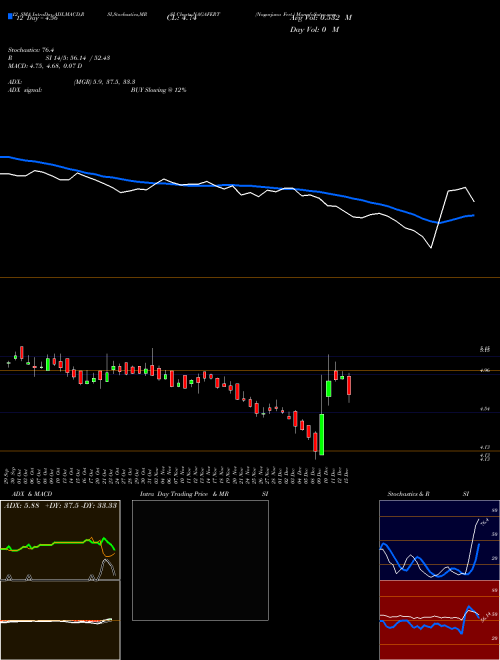Click the 'BUY Slowing @ 12%' signal text
500x660 pixels.
click(158, 90)
